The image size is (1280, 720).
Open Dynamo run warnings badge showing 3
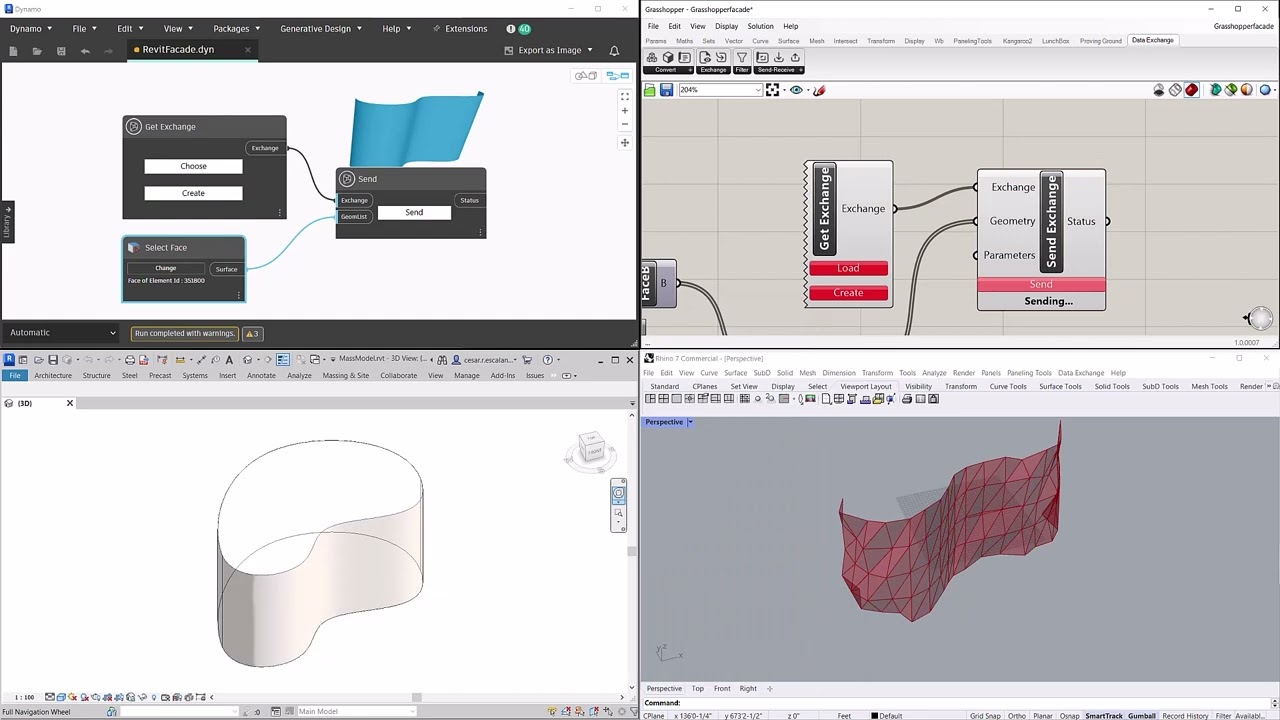[x=253, y=333]
